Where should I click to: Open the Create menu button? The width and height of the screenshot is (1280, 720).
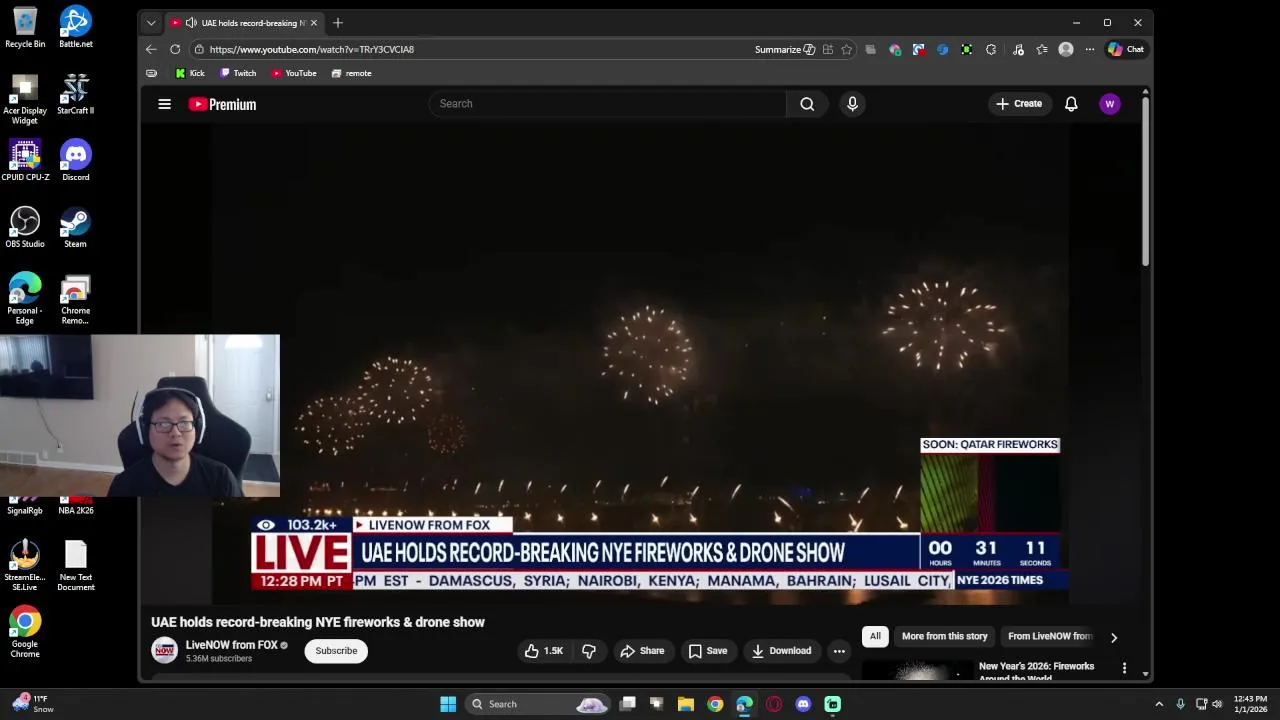tap(1019, 104)
